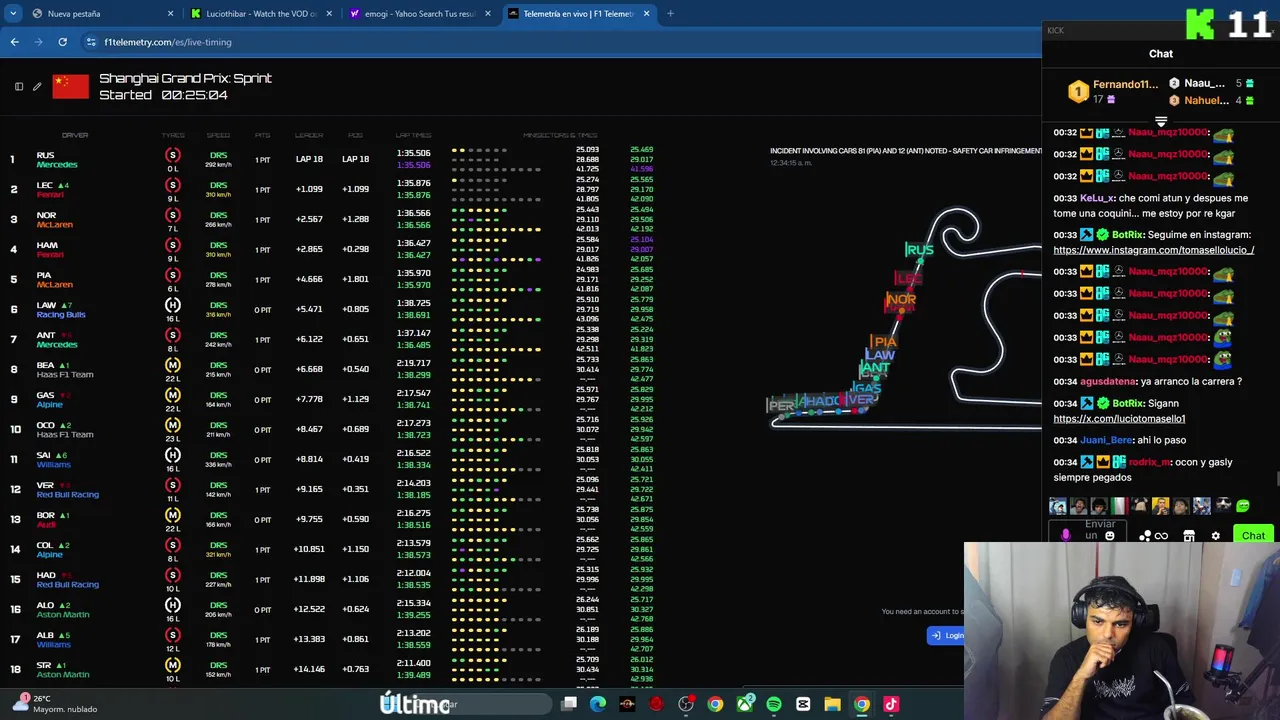Viewport: 1280px width, 720px height.
Task: Click the 2:19.717 lap time for BEA
Action: (414, 363)
